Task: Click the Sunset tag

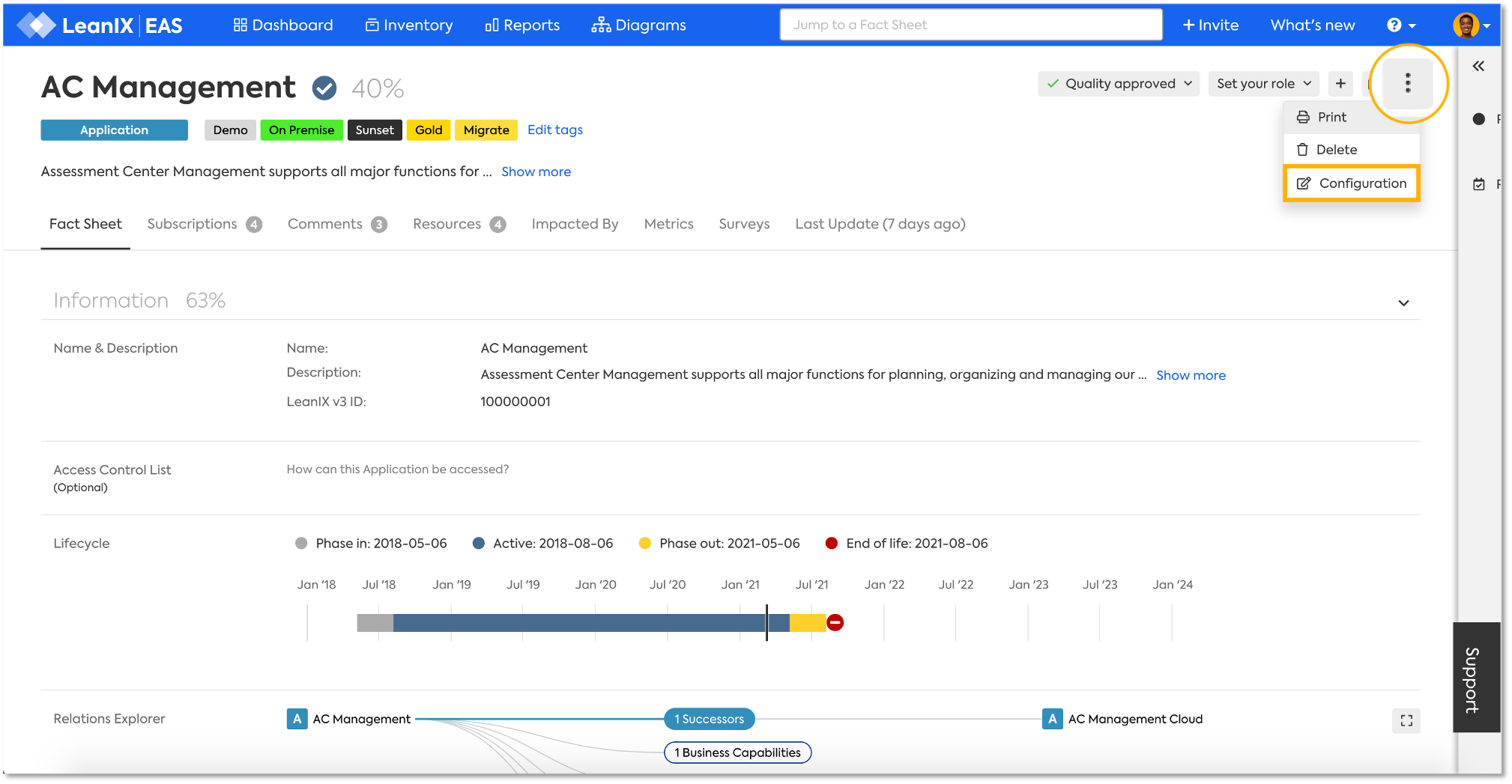Action: coord(375,130)
